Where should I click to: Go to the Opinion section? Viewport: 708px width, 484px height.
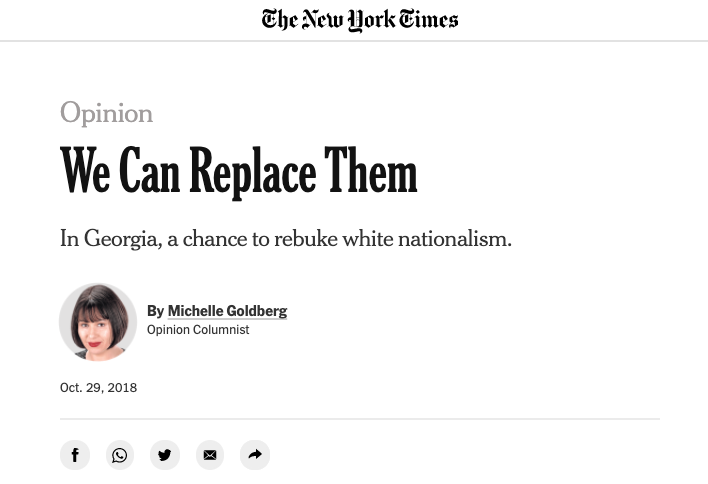[106, 113]
